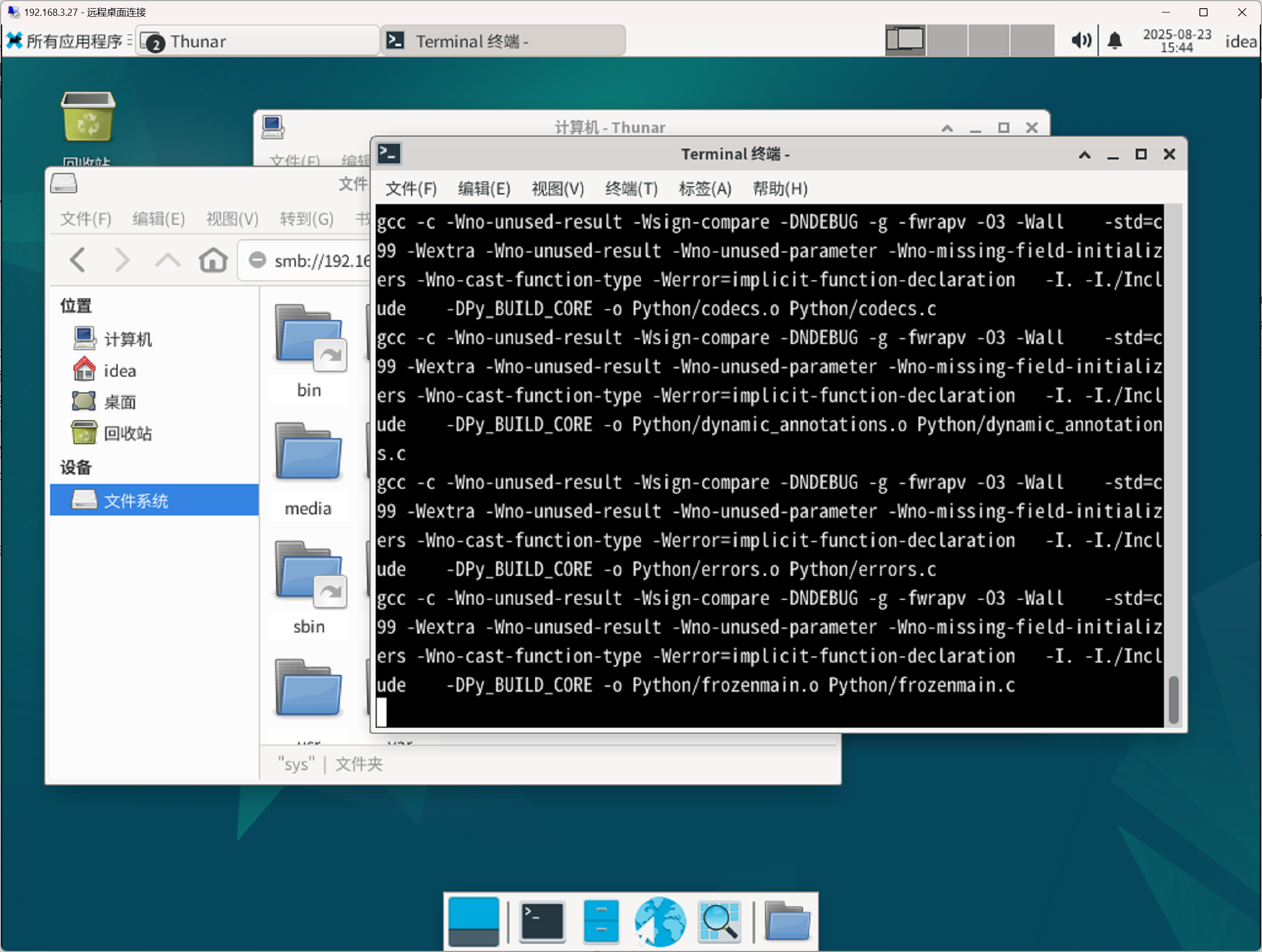Open the notification bell in the top panel

[x=1116, y=40]
